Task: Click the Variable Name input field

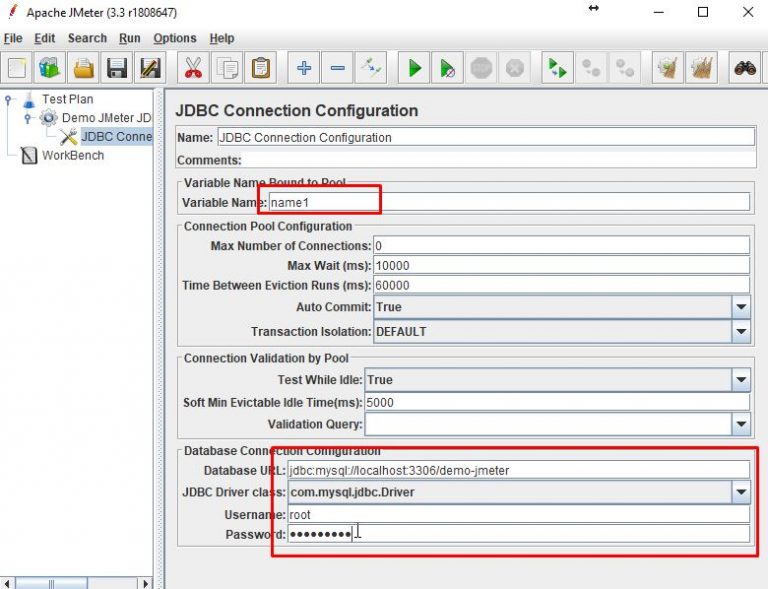Action: 509,202
